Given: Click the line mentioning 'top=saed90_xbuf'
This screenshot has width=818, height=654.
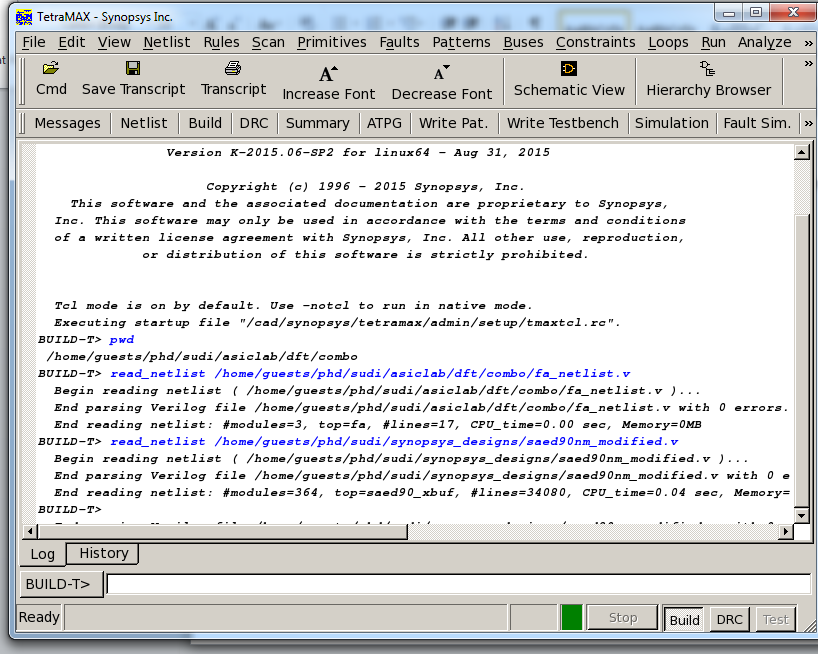Looking at the screenshot, I should coord(422,493).
